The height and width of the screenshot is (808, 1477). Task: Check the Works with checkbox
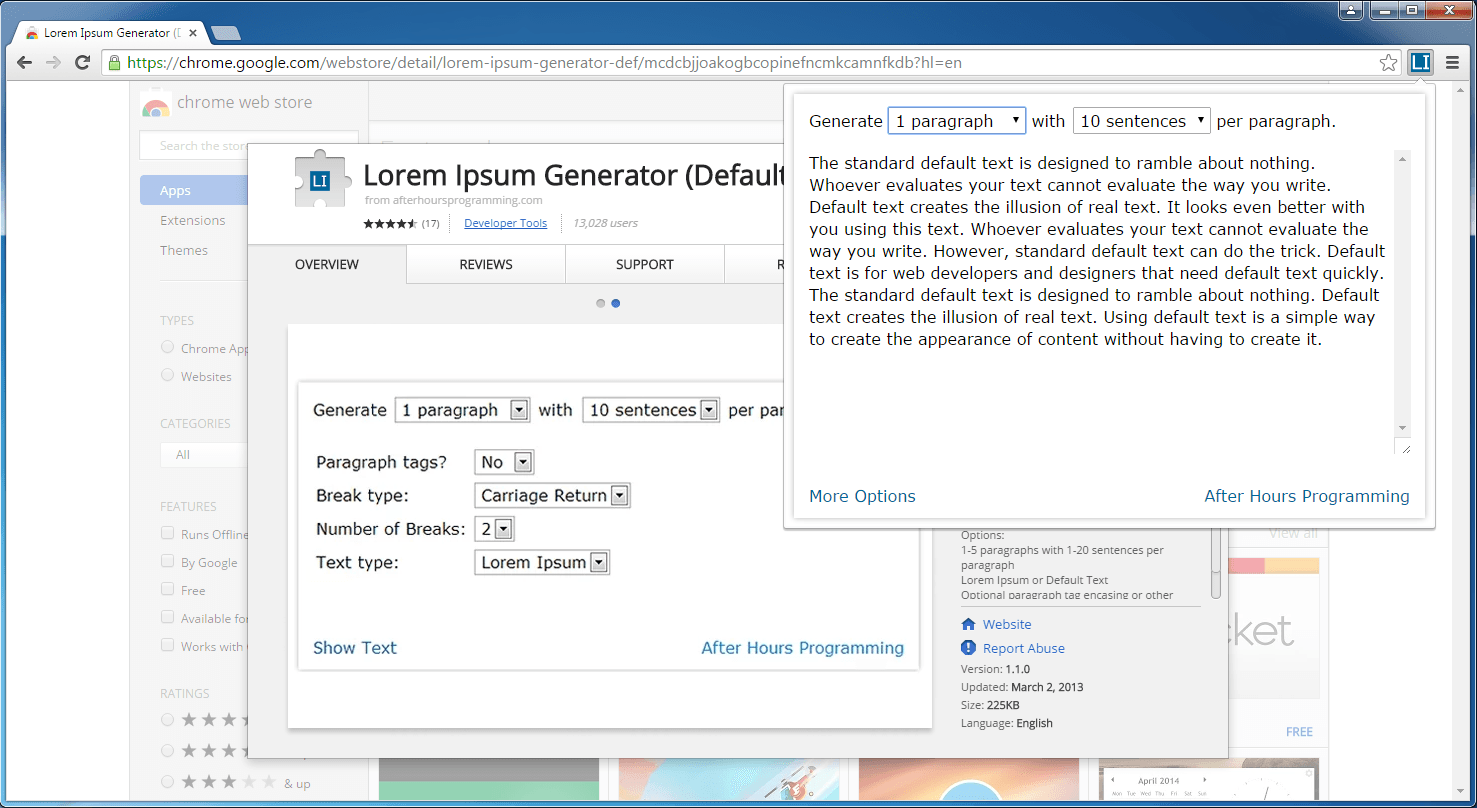pyautogui.click(x=167, y=645)
